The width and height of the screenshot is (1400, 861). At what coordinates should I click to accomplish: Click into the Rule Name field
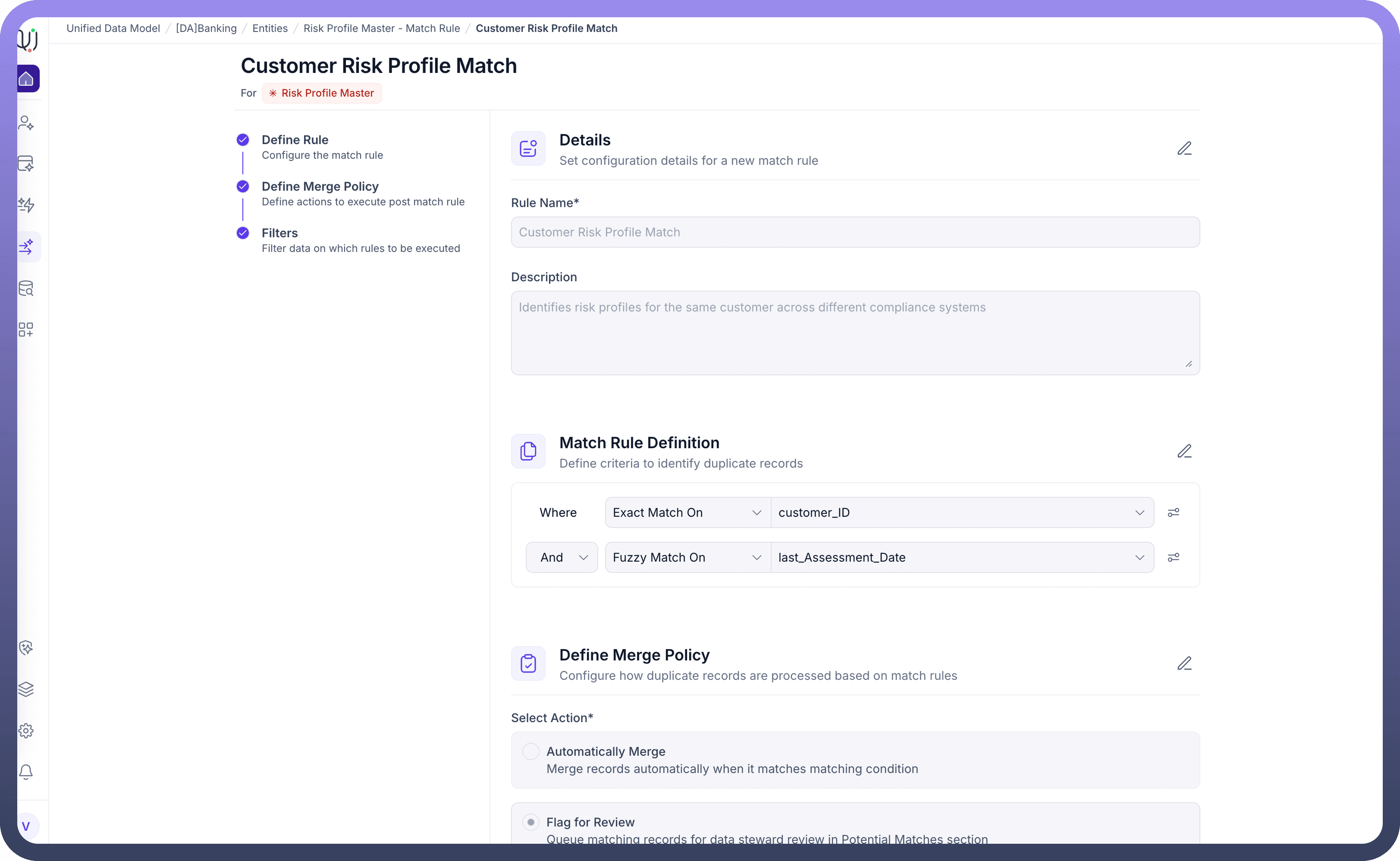click(854, 233)
